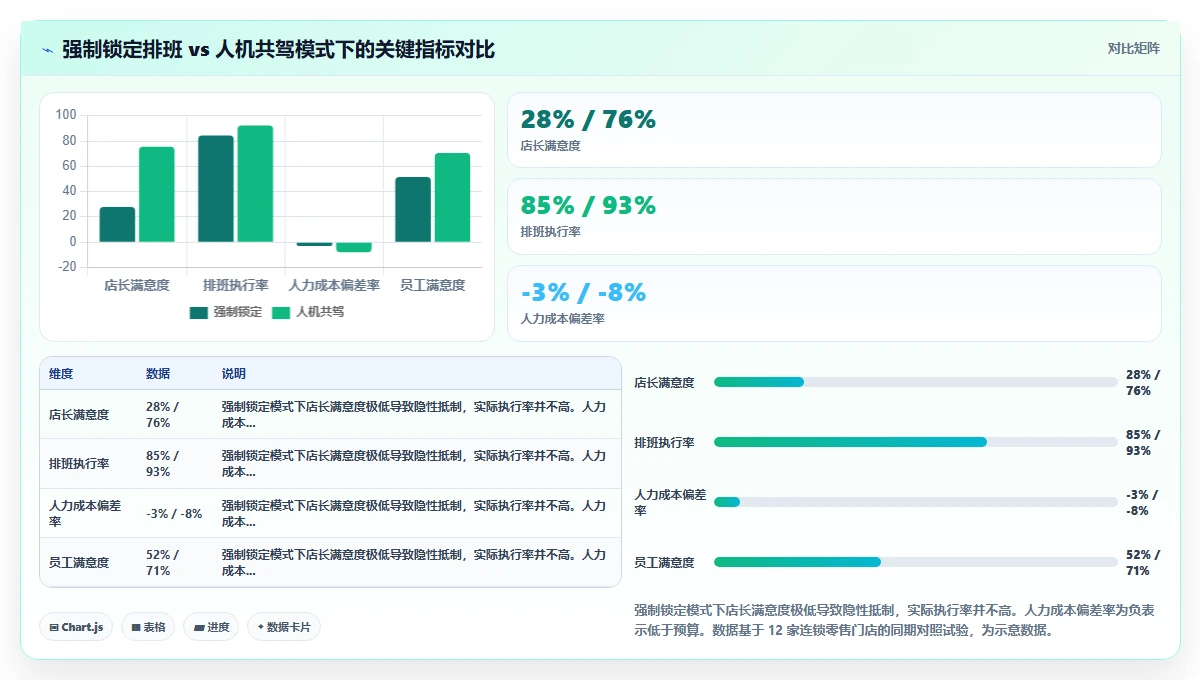The width and height of the screenshot is (1201, 680).
Task: Toggle the 强制锁定 legend swatch in the chart
Action: click(198, 312)
